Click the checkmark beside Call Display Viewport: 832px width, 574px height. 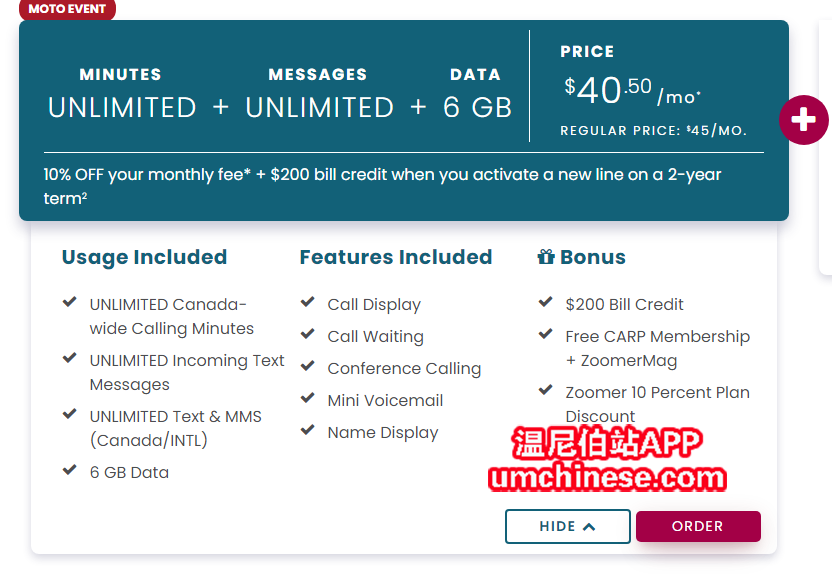pos(308,302)
